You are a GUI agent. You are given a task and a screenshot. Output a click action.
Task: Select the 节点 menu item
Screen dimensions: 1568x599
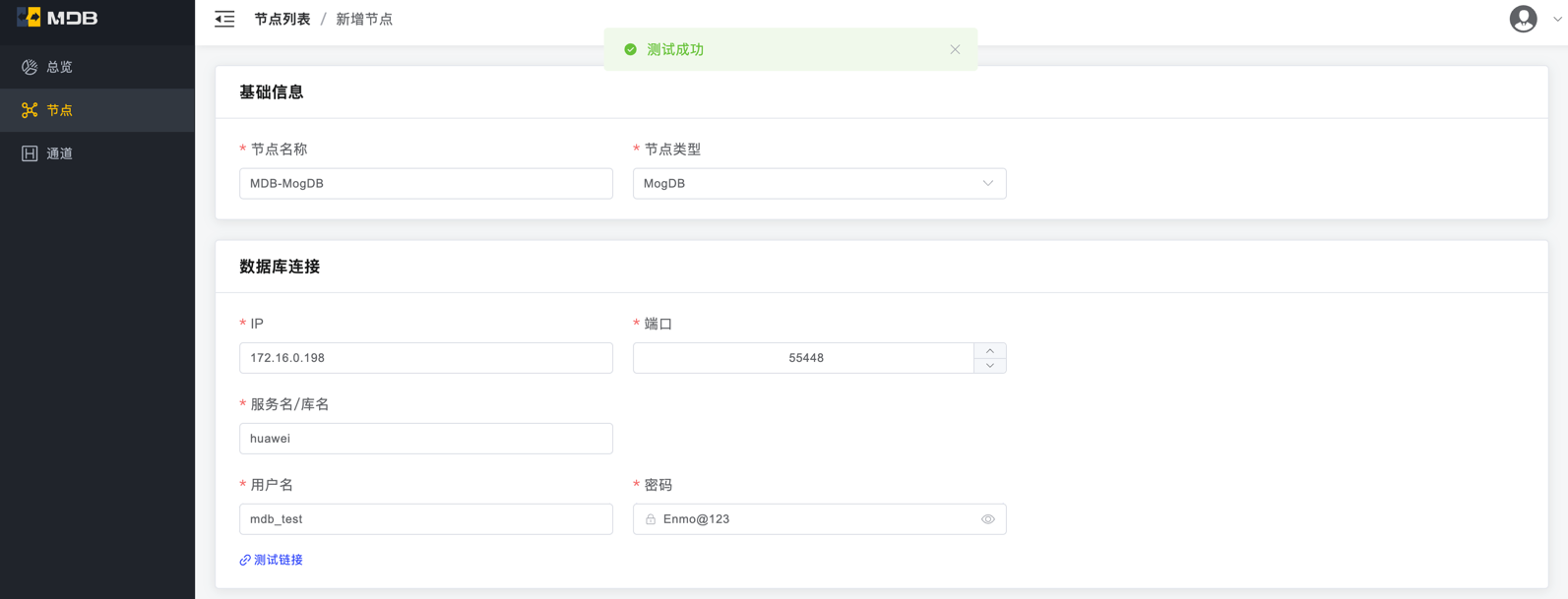pos(97,110)
